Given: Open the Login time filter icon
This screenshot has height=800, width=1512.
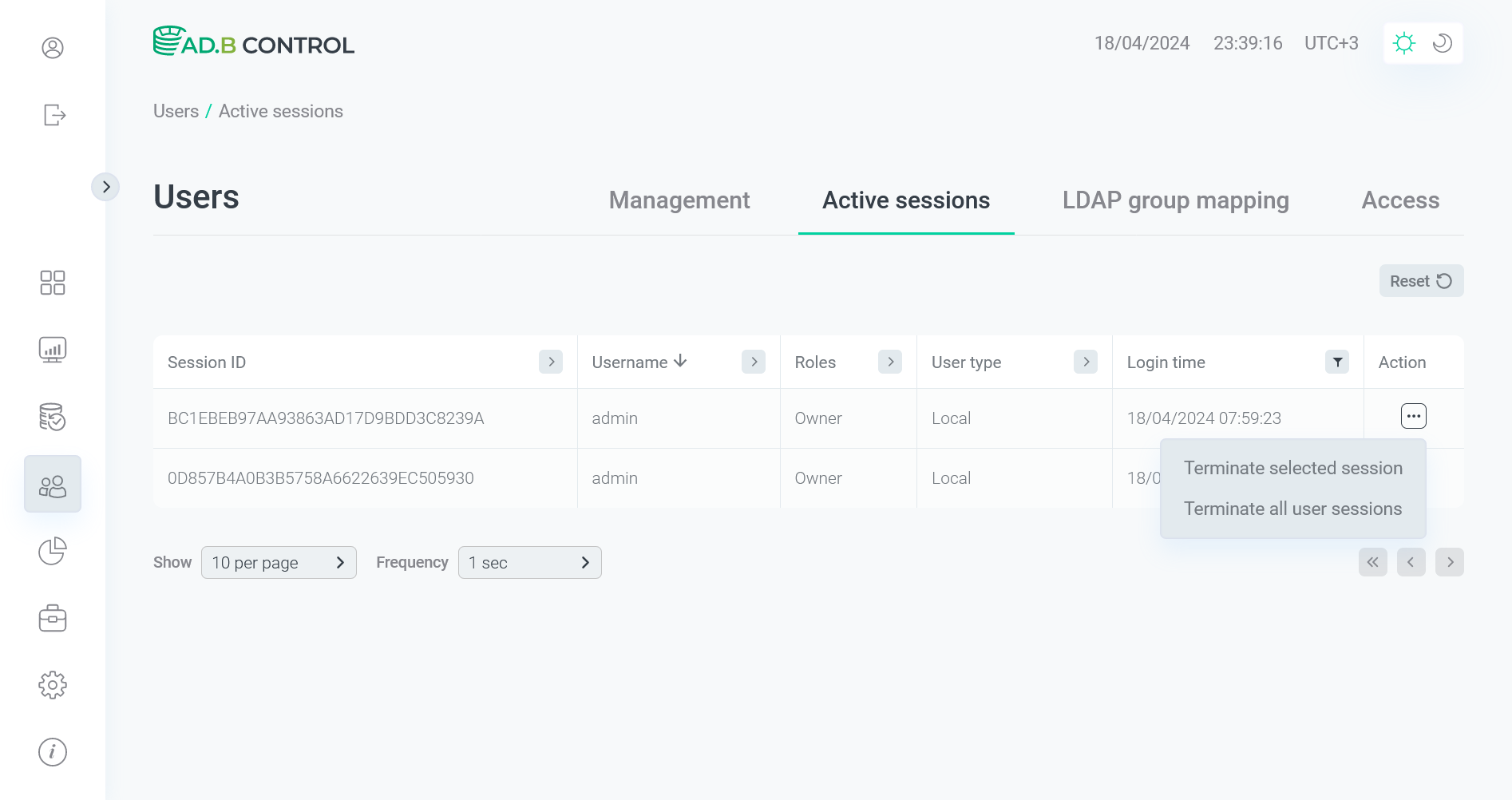Looking at the screenshot, I should [x=1337, y=362].
